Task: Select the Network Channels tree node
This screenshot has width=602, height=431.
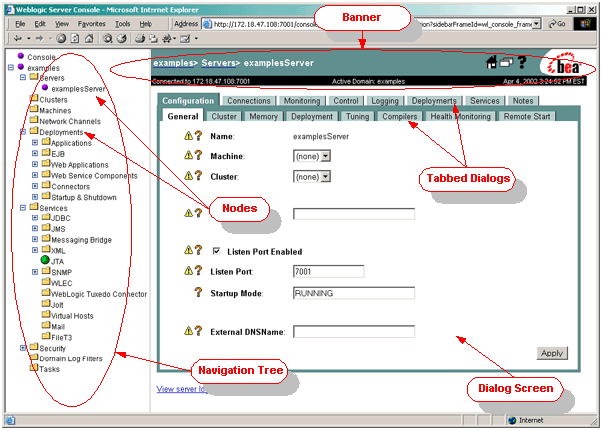Action: 70,121
